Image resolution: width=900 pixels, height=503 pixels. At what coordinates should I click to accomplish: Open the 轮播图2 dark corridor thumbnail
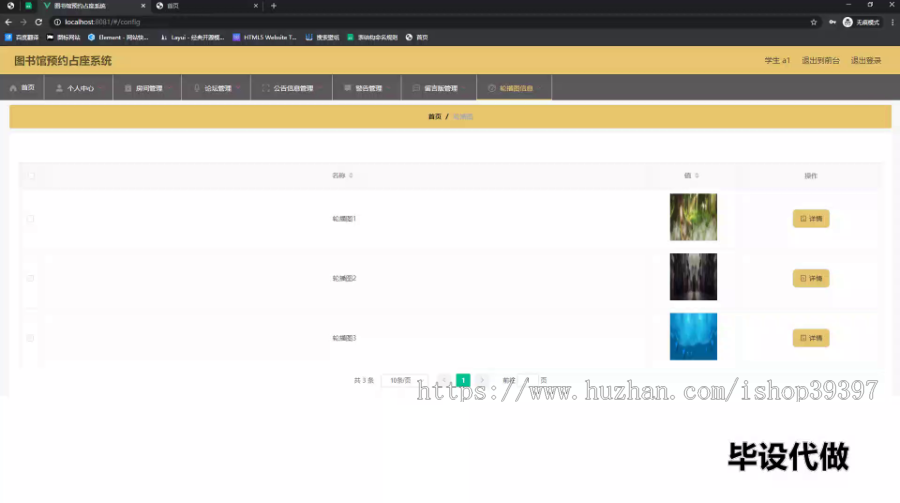tap(693, 277)
